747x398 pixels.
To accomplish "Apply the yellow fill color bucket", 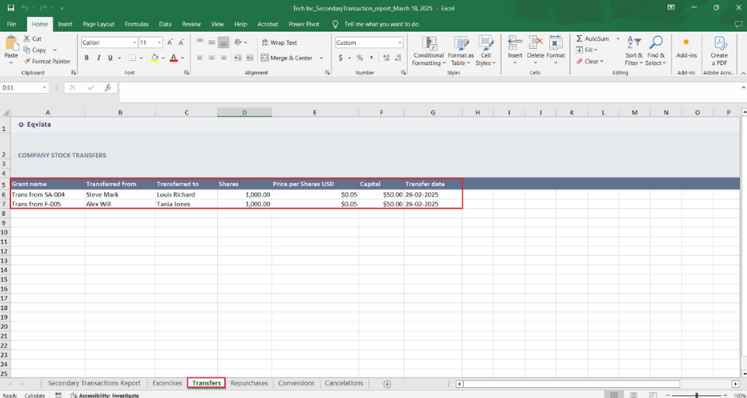I will [154, 58].
